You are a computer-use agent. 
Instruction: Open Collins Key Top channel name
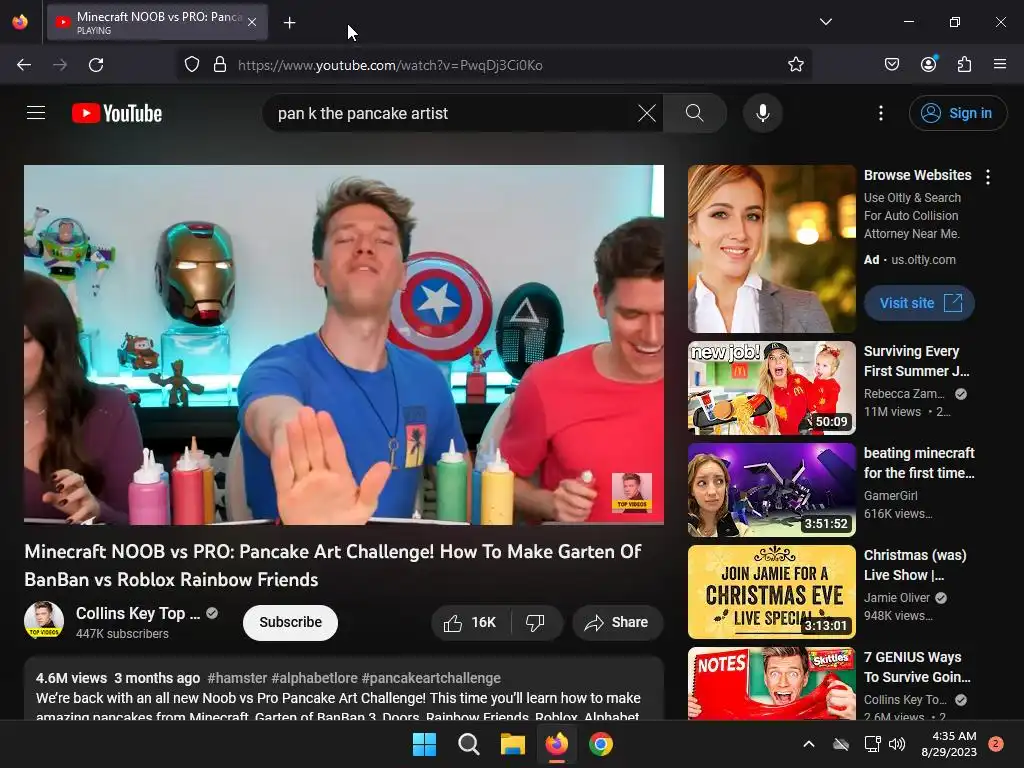coord(138,613)
